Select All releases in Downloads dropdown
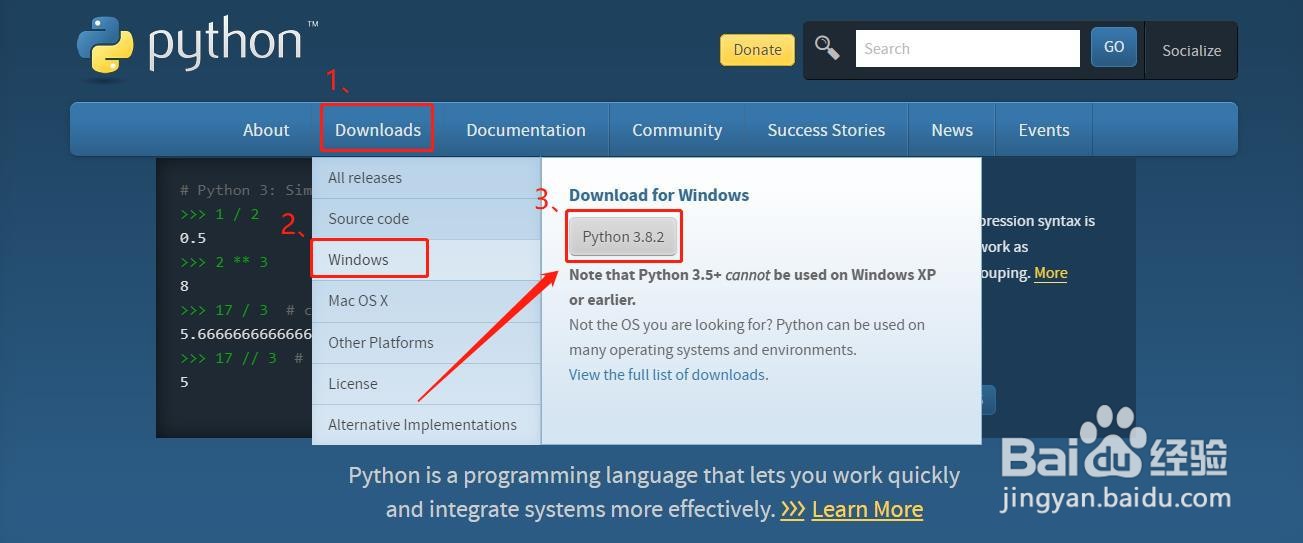The image size is (1303, 543). pyautogui.click(x=427, y=178)
